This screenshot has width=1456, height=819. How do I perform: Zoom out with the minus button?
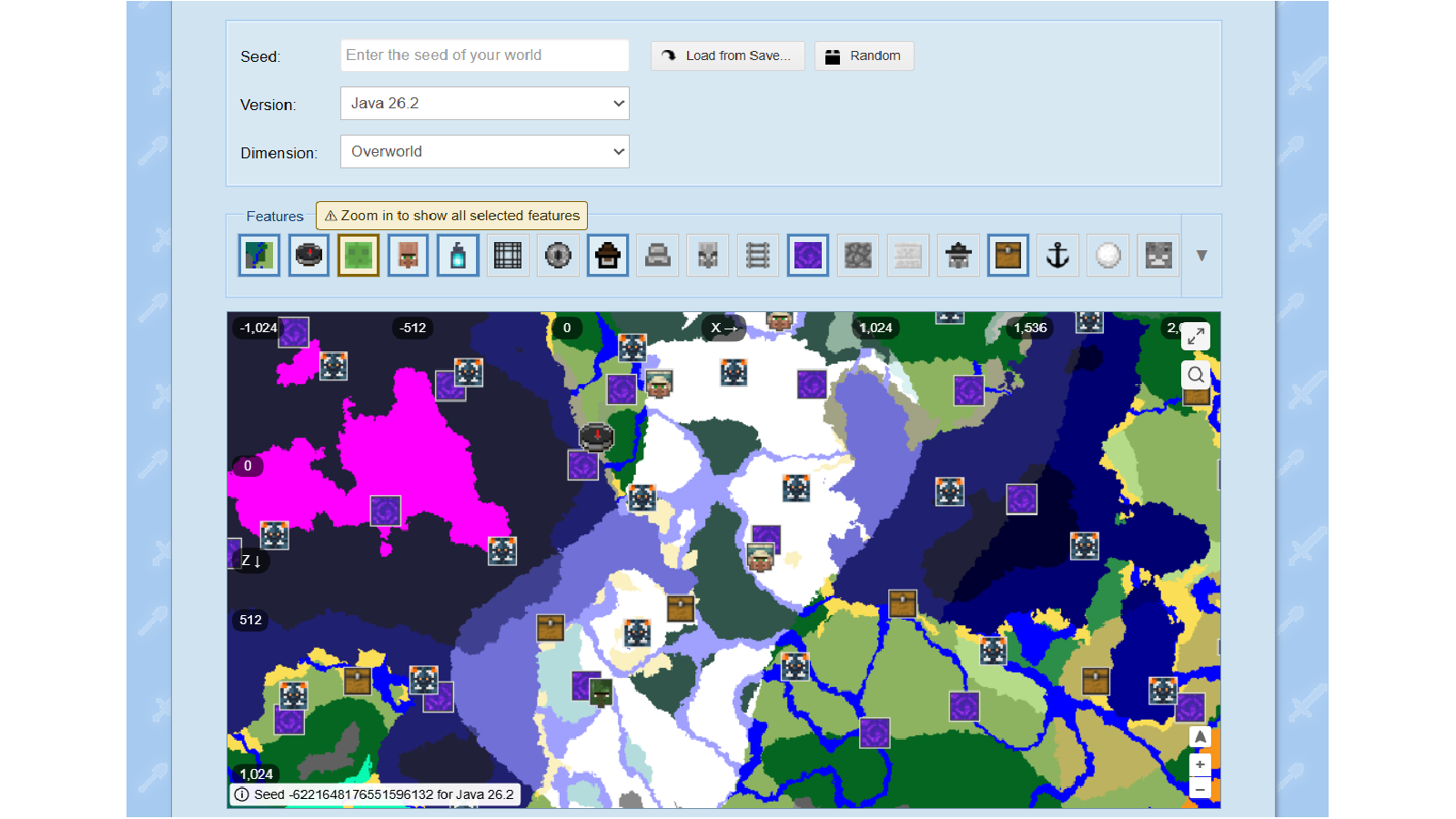point(1200,790)
